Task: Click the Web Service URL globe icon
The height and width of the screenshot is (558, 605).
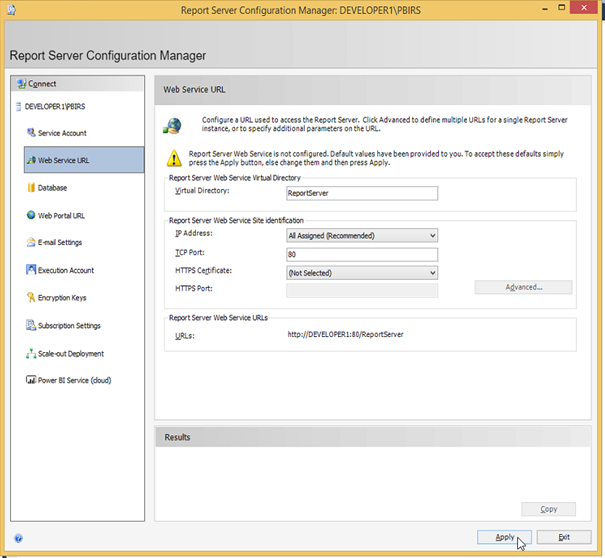Action: 31,160
